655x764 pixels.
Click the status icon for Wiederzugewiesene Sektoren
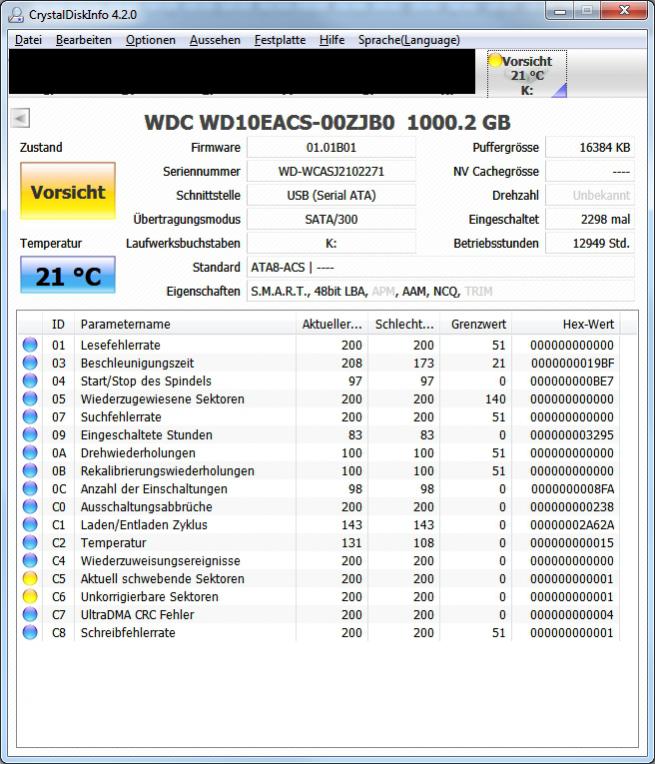[30, 399]
